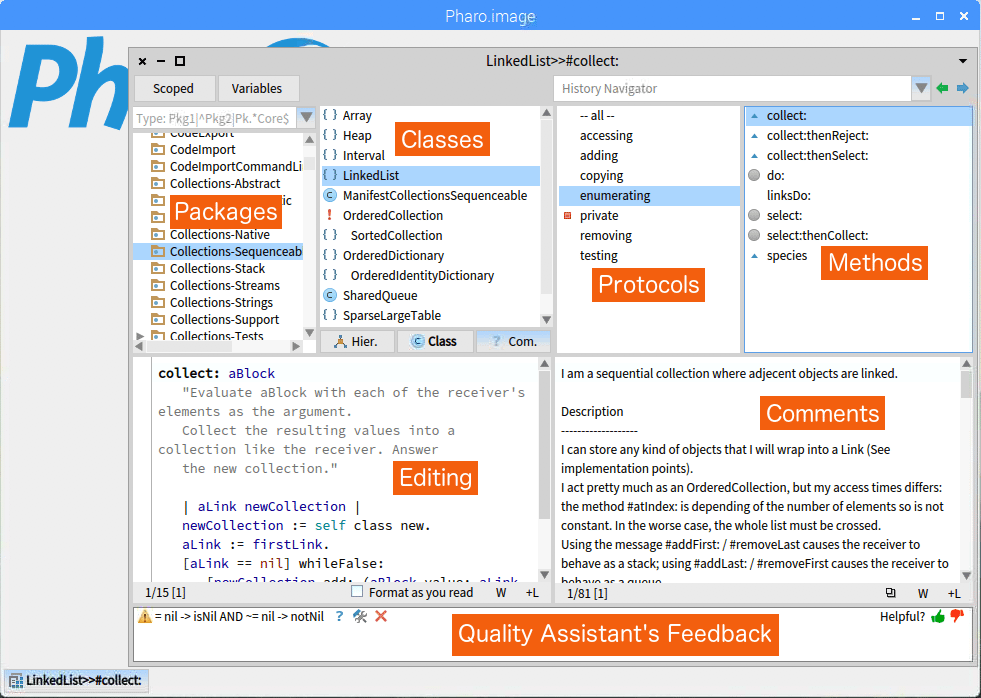Click the +L icon below the comments pane
This screenshot has width=981, height=698.
[953, 593]
